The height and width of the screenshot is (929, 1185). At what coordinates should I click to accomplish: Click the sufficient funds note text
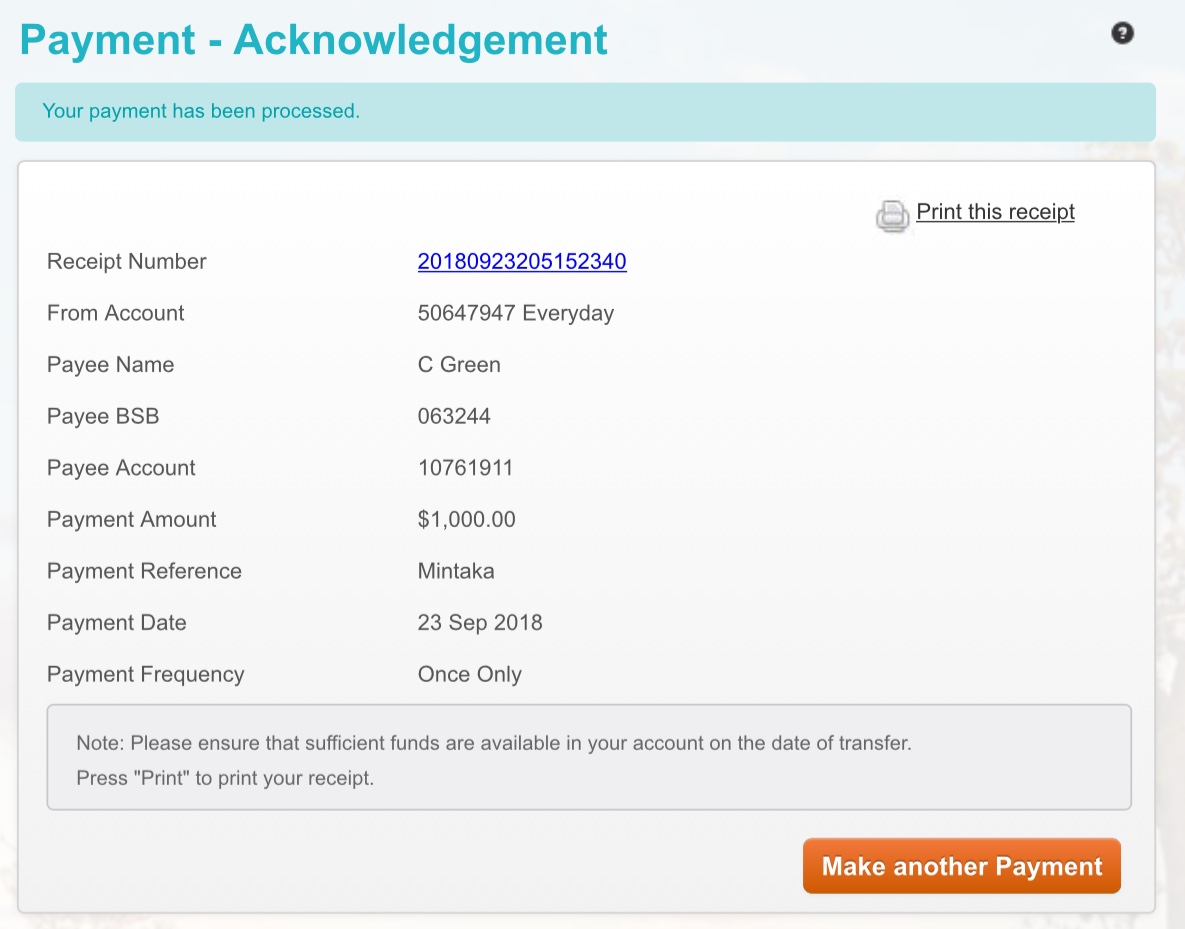494,744
